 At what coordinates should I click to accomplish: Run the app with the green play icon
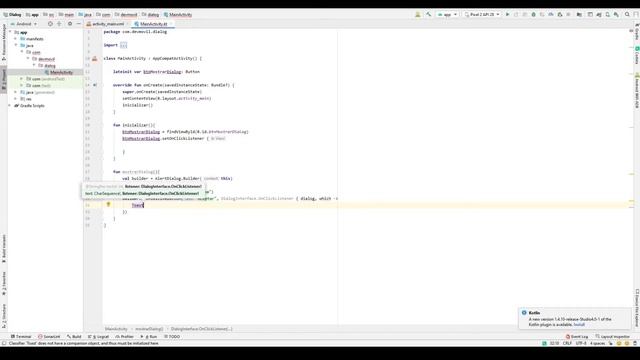pyautogui.click(x=508, y=14)
